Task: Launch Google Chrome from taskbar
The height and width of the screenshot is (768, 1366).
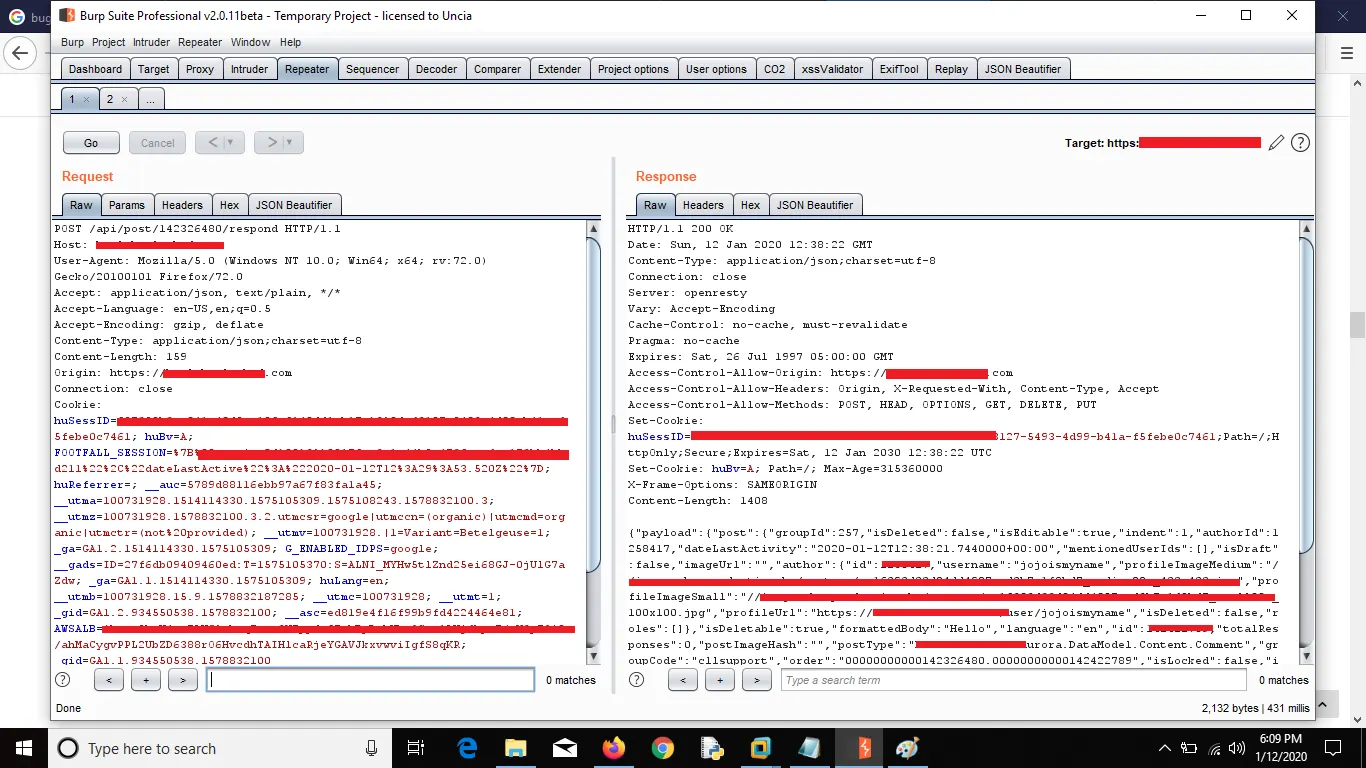Action: click(x=662, y=748)
